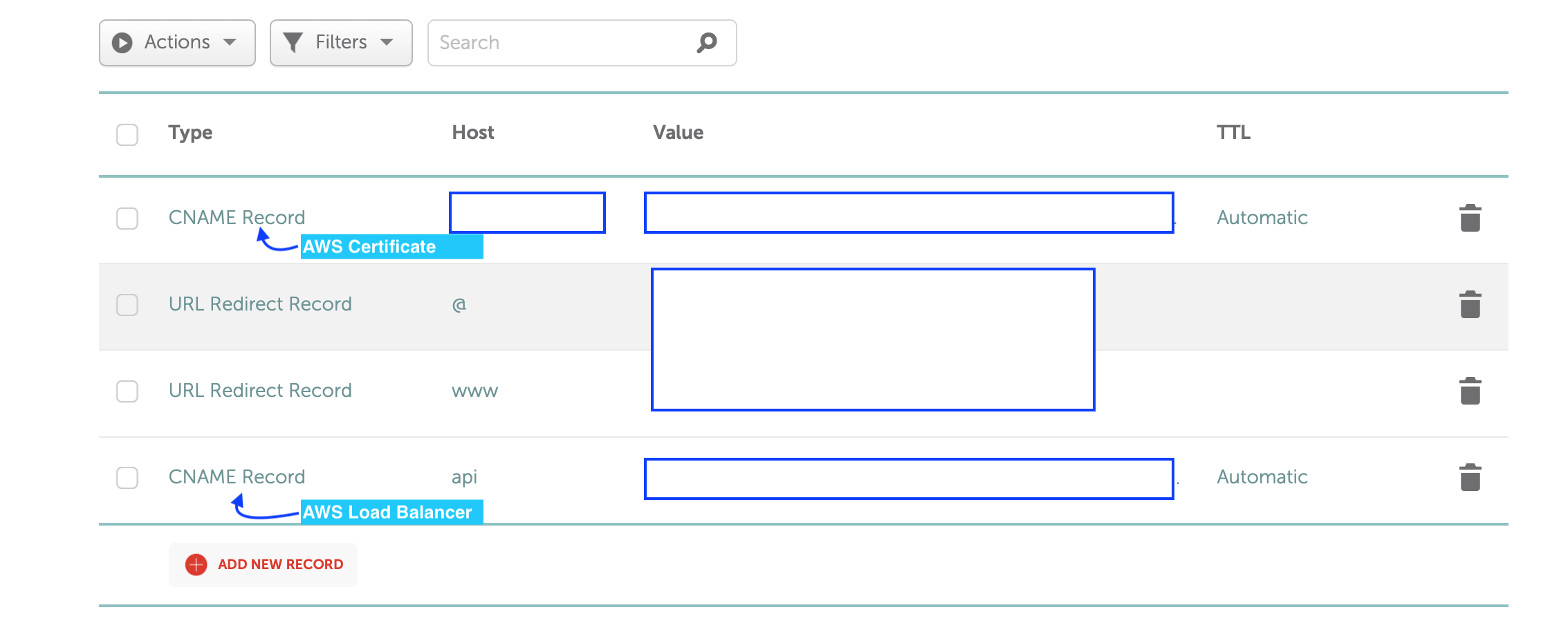Delete the www URL Redirect Record with trash icon
The height and width of the screenshot is (639, 1568).
click(1470, 390)
